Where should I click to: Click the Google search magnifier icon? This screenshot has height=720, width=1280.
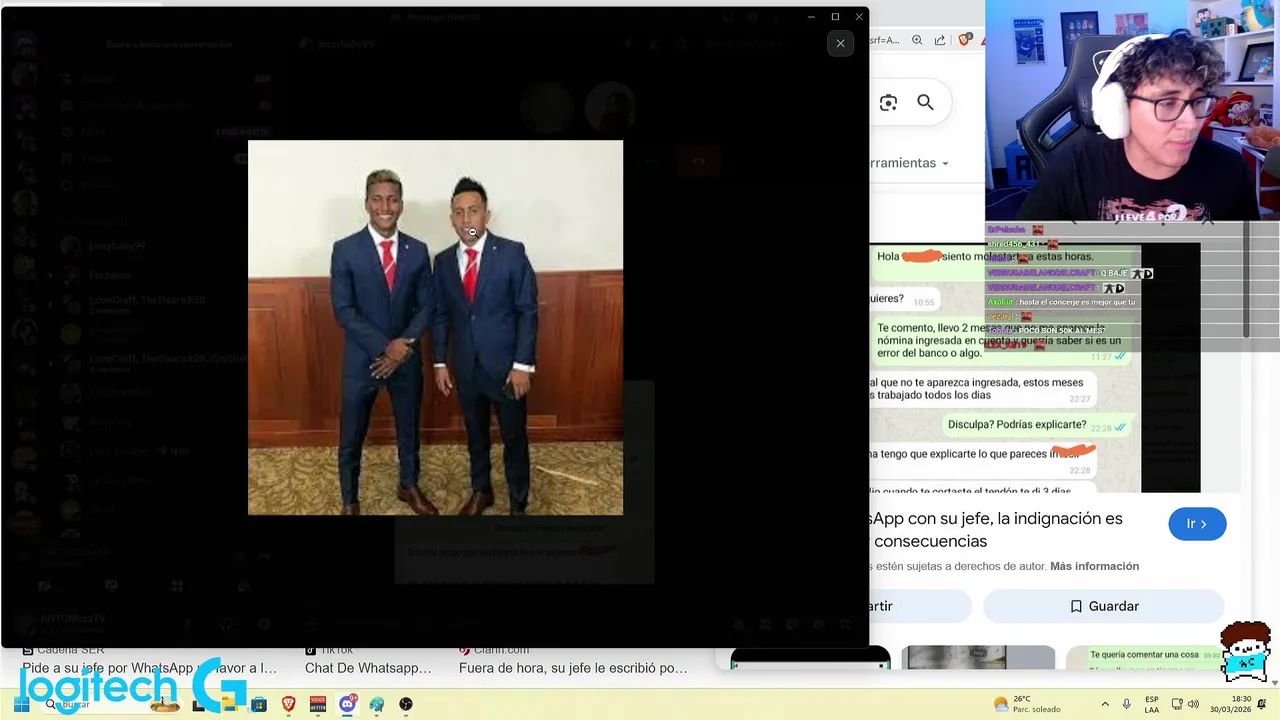coord(925,102)
